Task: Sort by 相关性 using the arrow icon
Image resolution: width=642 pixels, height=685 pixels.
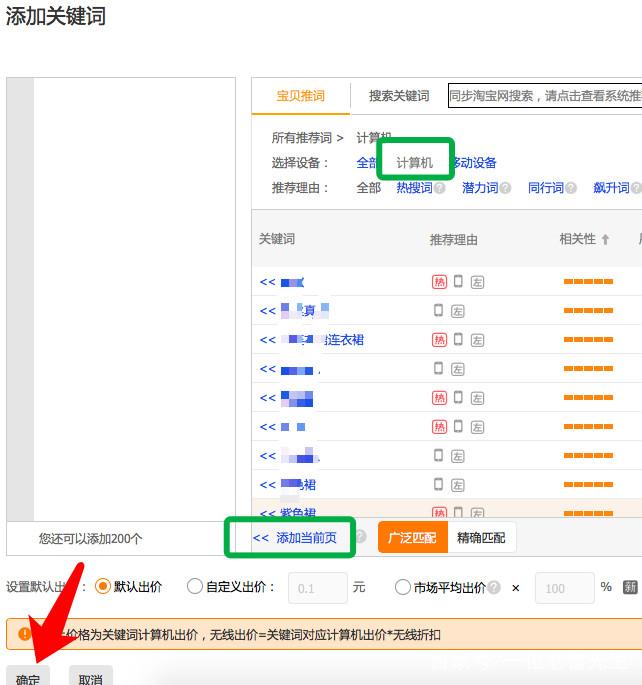Action: click(x=605, y=239)
